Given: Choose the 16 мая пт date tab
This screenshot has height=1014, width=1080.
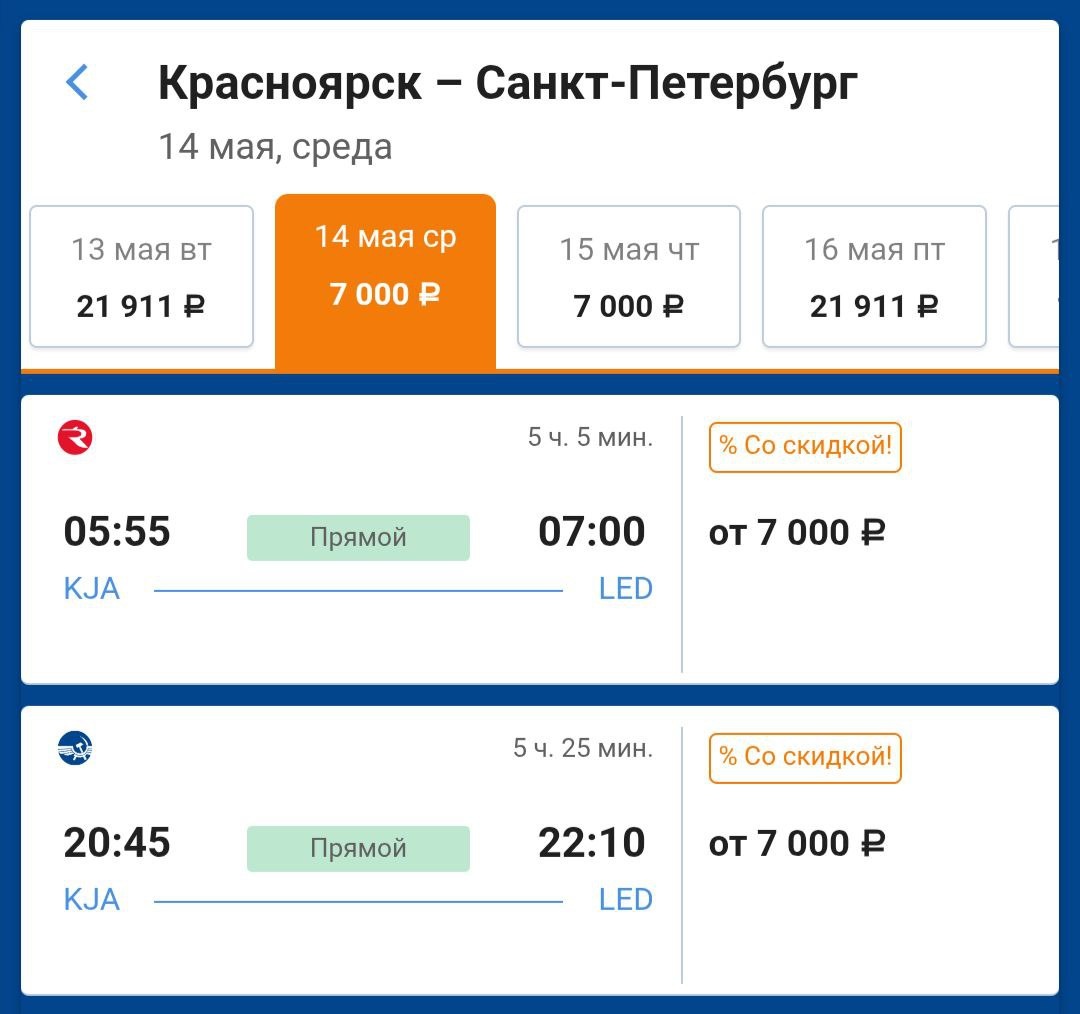Looking at the screenshot, I should [874, 277].
